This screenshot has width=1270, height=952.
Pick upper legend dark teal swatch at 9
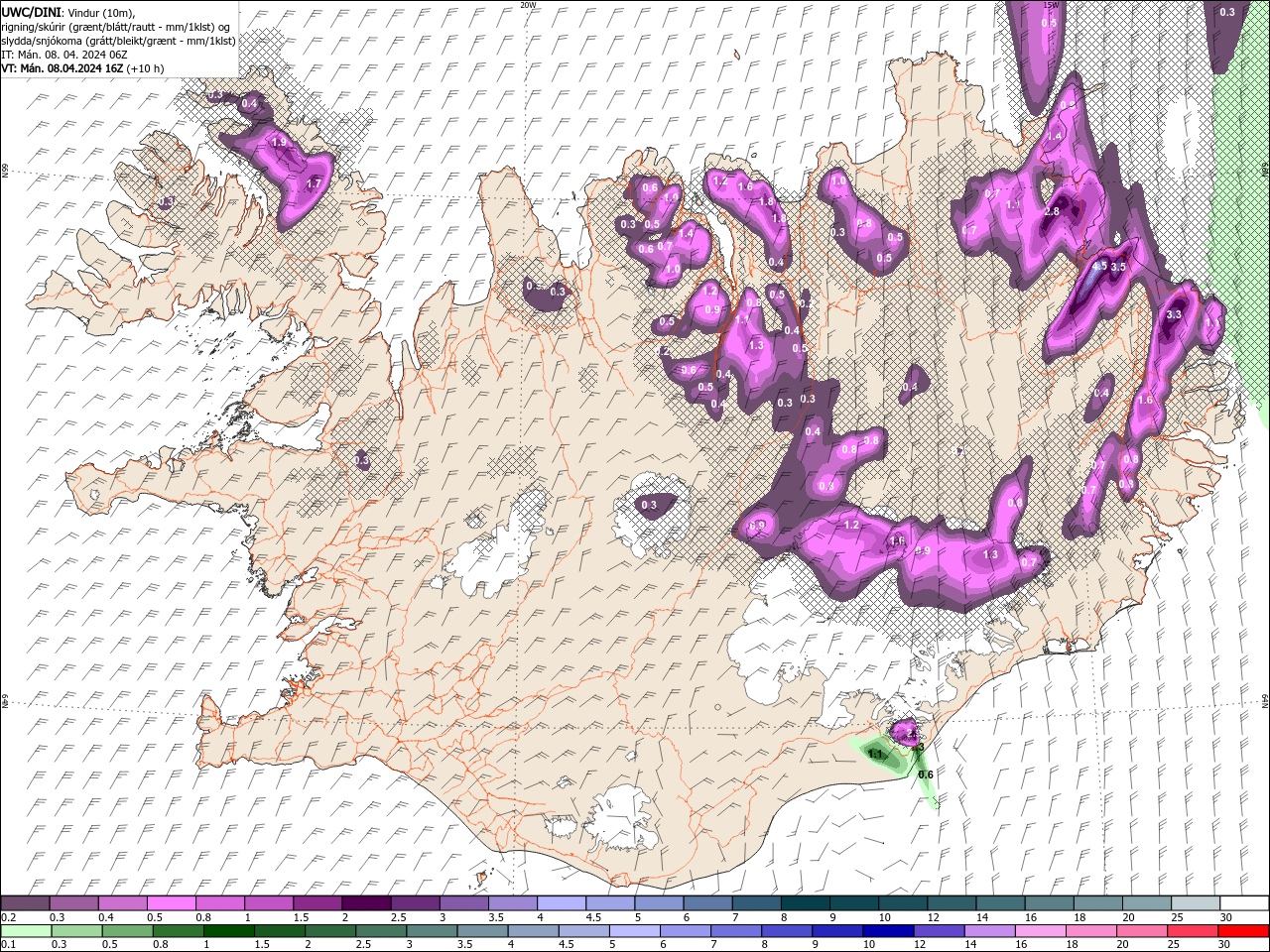854,903
